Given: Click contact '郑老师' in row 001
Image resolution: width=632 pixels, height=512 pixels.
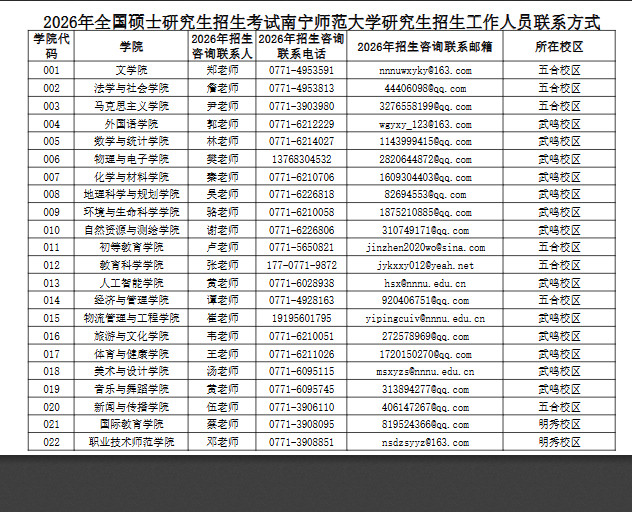Looking at the screenshot, I should click(x=222, y=70).
